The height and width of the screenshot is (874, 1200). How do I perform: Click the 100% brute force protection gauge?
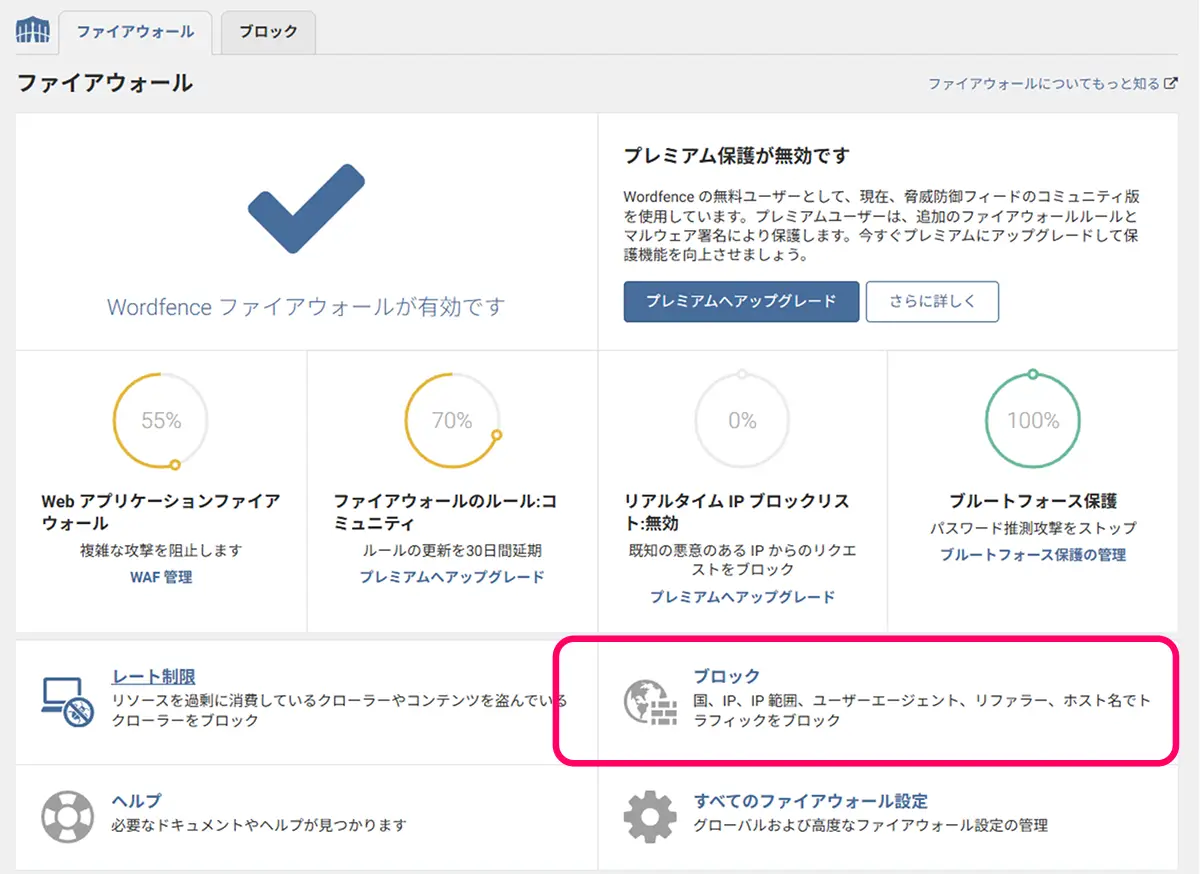(1033, 421)
